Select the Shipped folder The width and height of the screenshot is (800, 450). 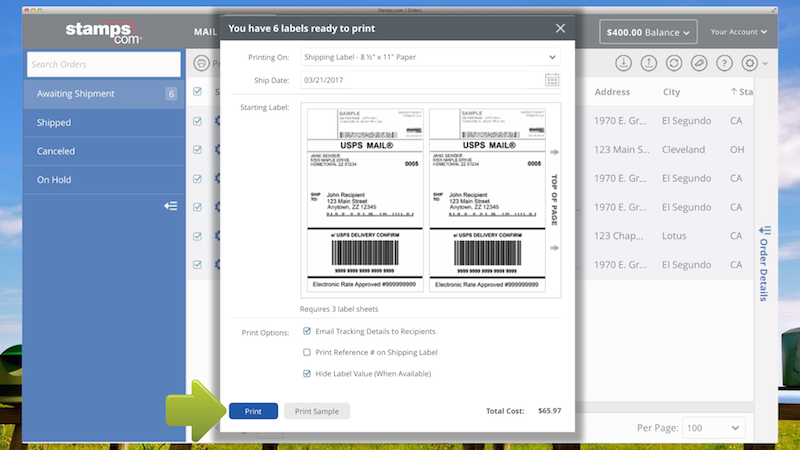pos(54,123)
